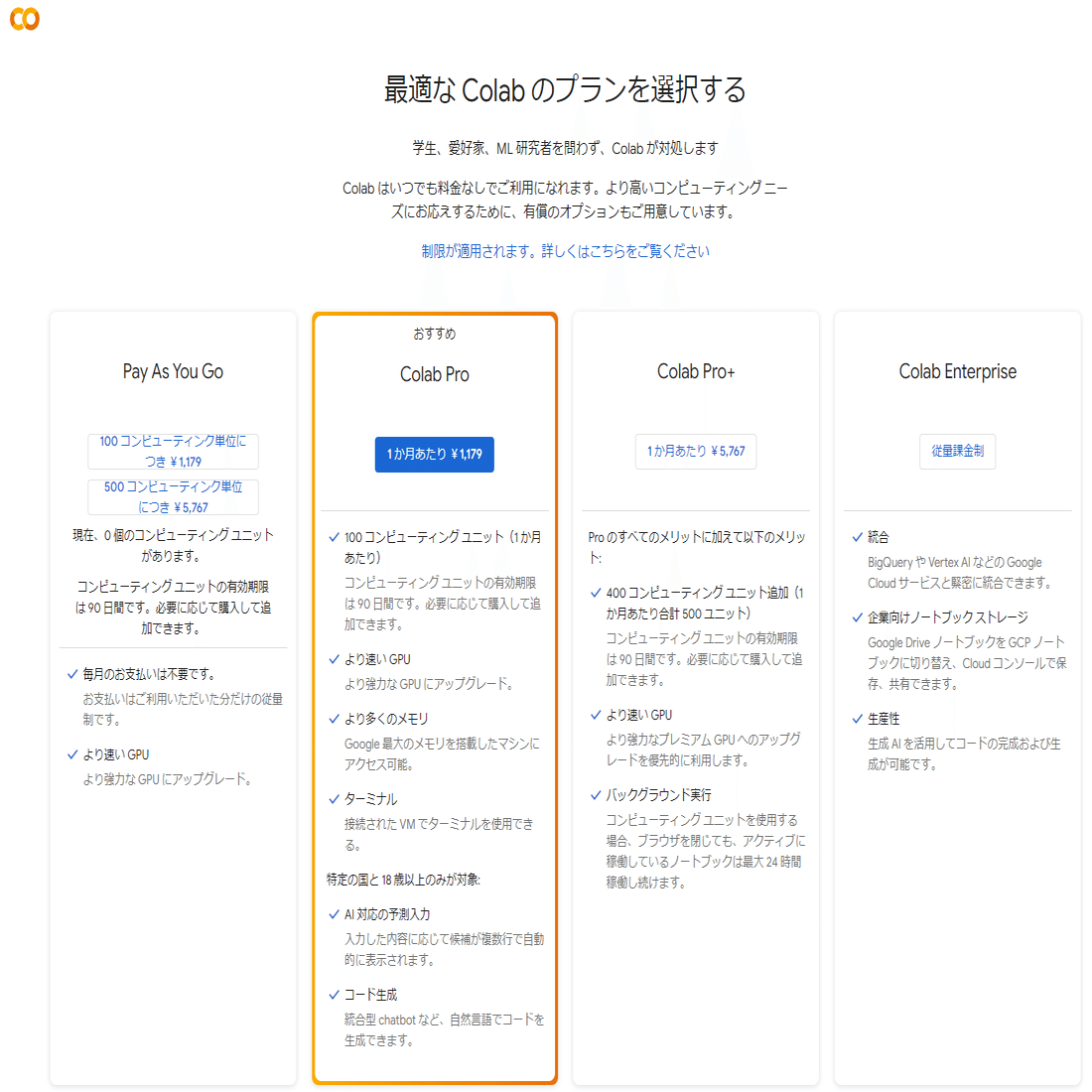Click checkmark beside より多くのメモリ

click(x=335, y=719)
